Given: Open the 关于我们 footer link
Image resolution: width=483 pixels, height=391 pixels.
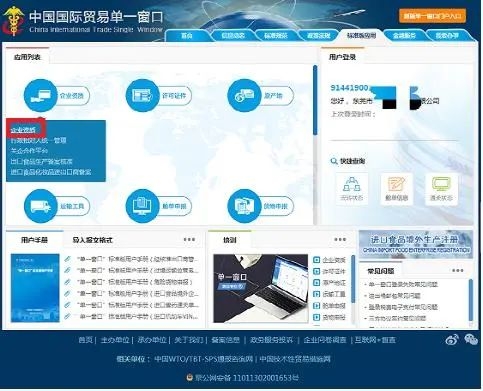Looking at the screenshot, I should point(189,340).
